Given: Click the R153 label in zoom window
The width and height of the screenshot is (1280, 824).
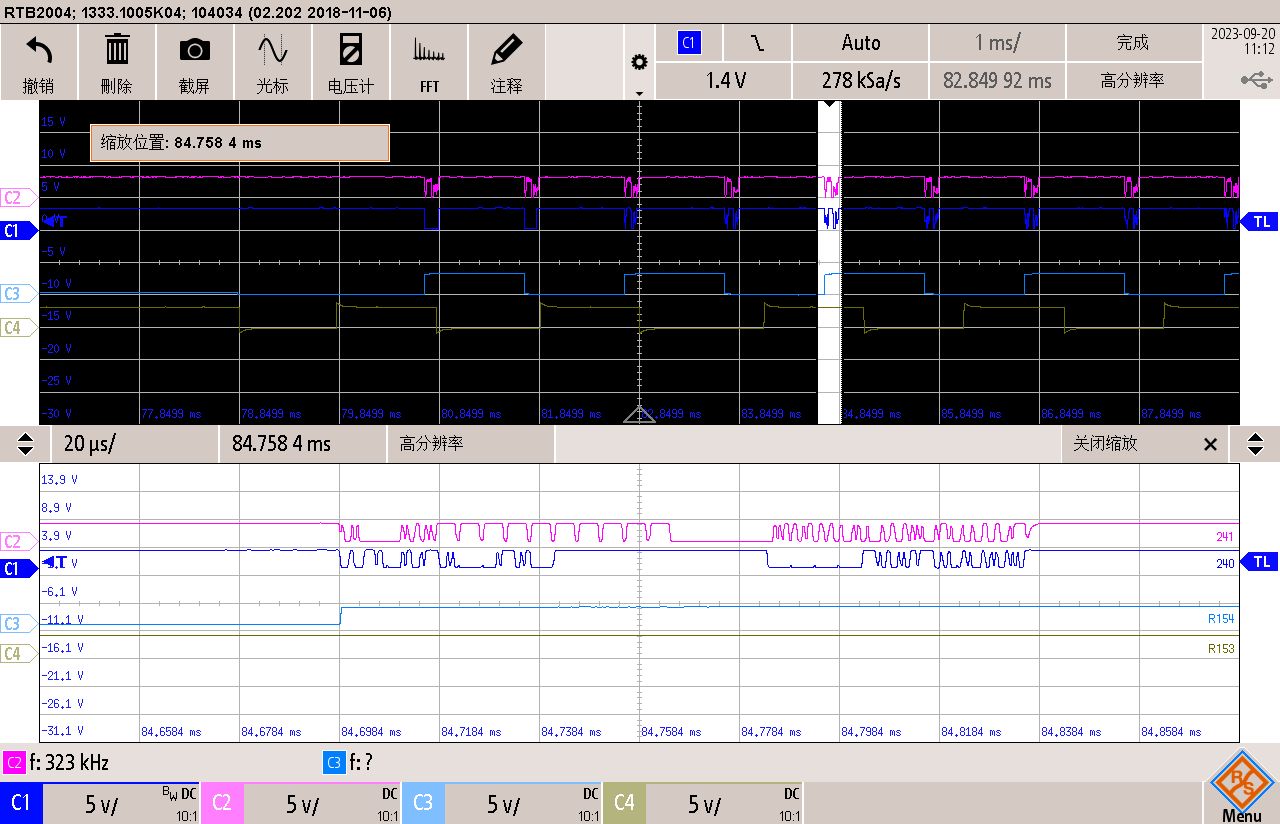Looking at the screenshot, I should coord(1221,649).
